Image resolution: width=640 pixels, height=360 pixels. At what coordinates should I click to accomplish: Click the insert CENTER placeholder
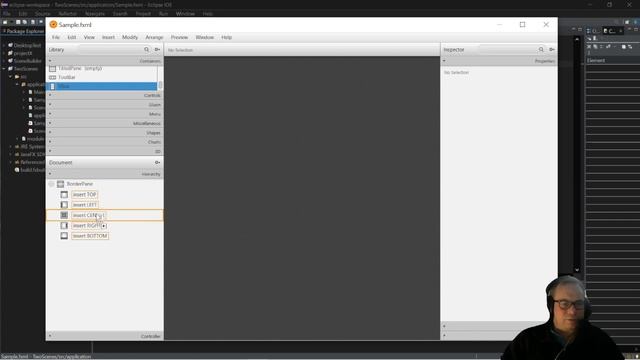click(x=89, y=215)
